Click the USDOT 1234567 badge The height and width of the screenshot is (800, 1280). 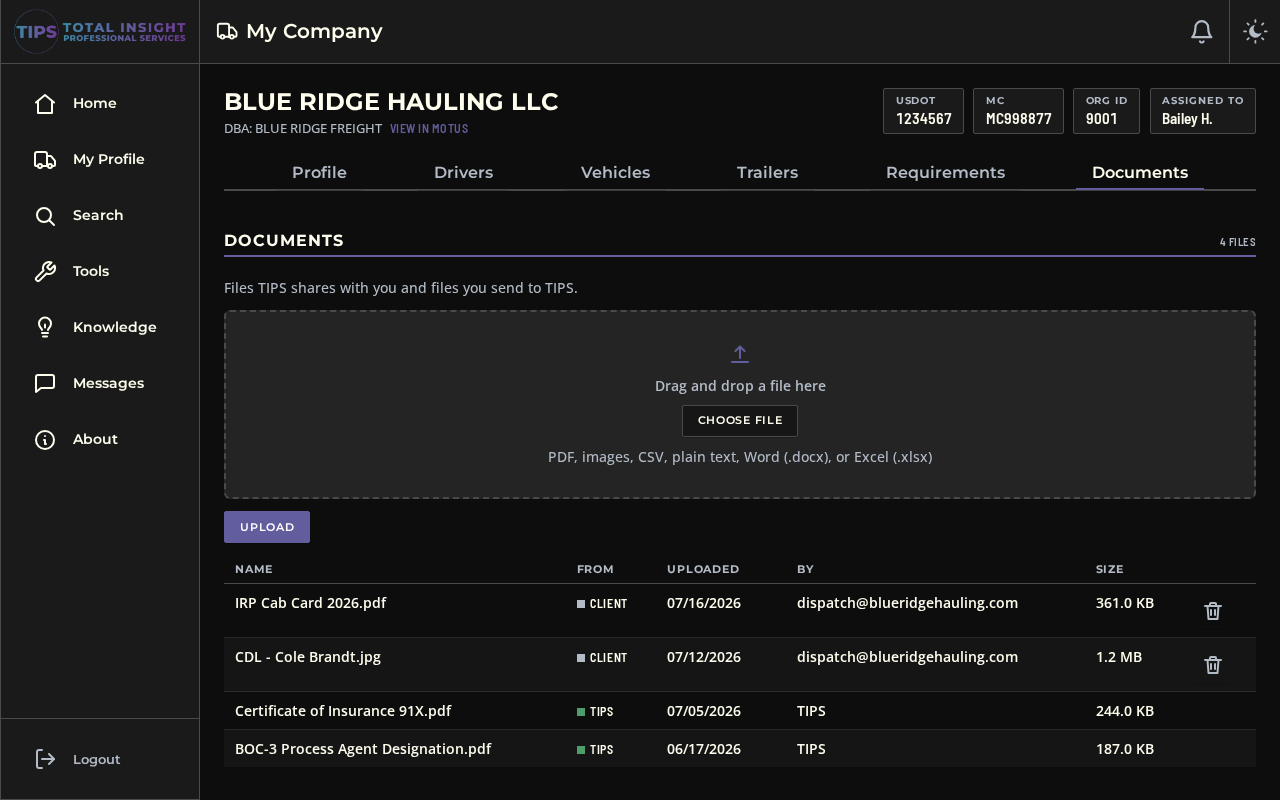(x=923, y=111)
